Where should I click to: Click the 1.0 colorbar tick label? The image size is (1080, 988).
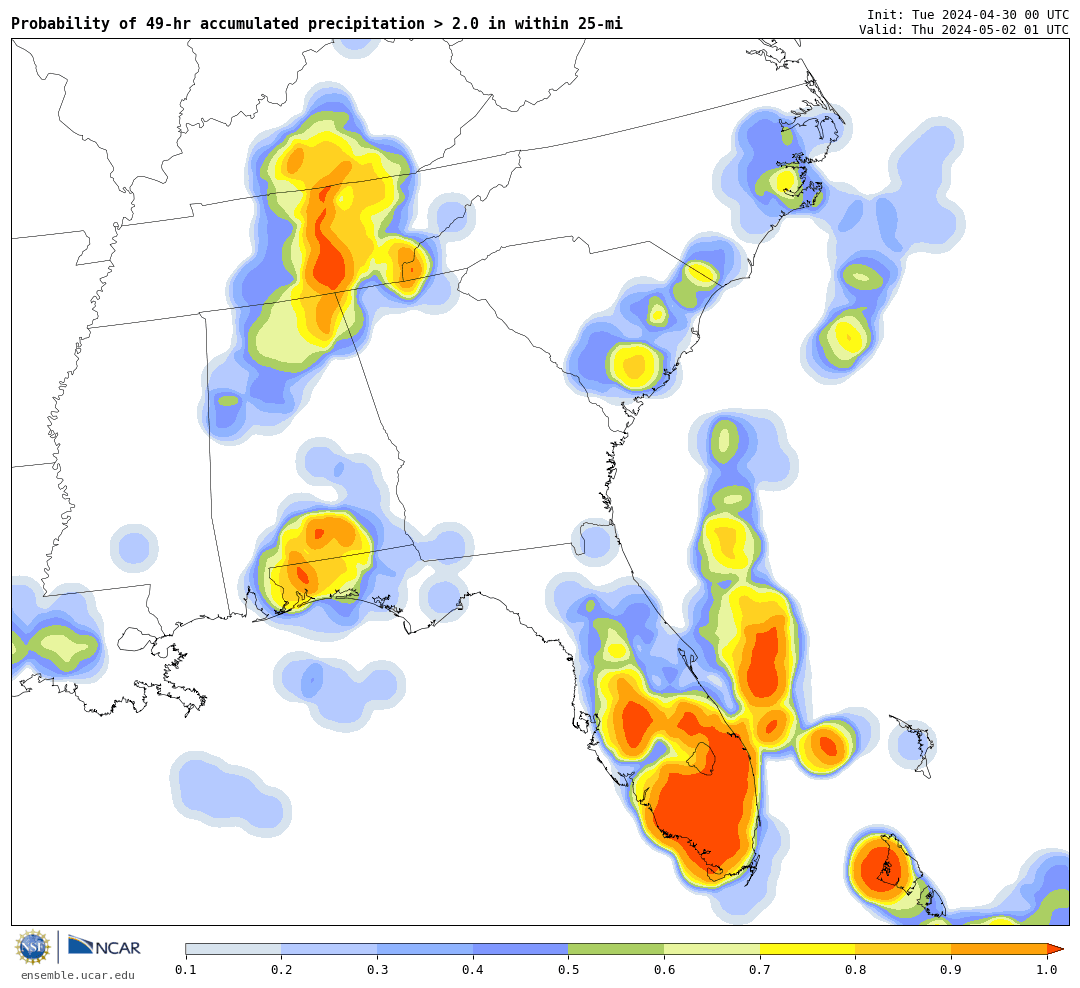[1047, 969]
